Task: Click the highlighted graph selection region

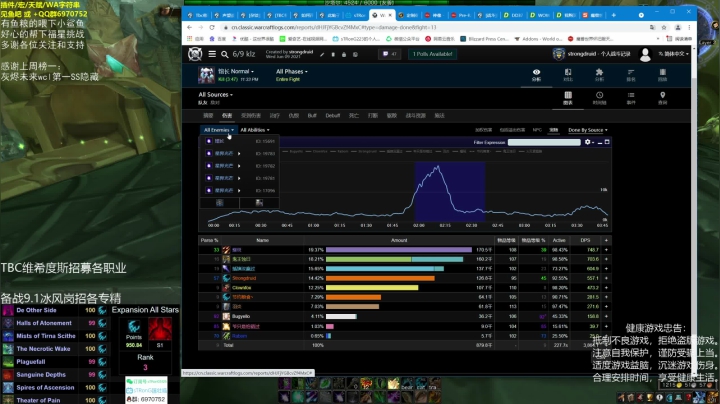Action: 450,191
